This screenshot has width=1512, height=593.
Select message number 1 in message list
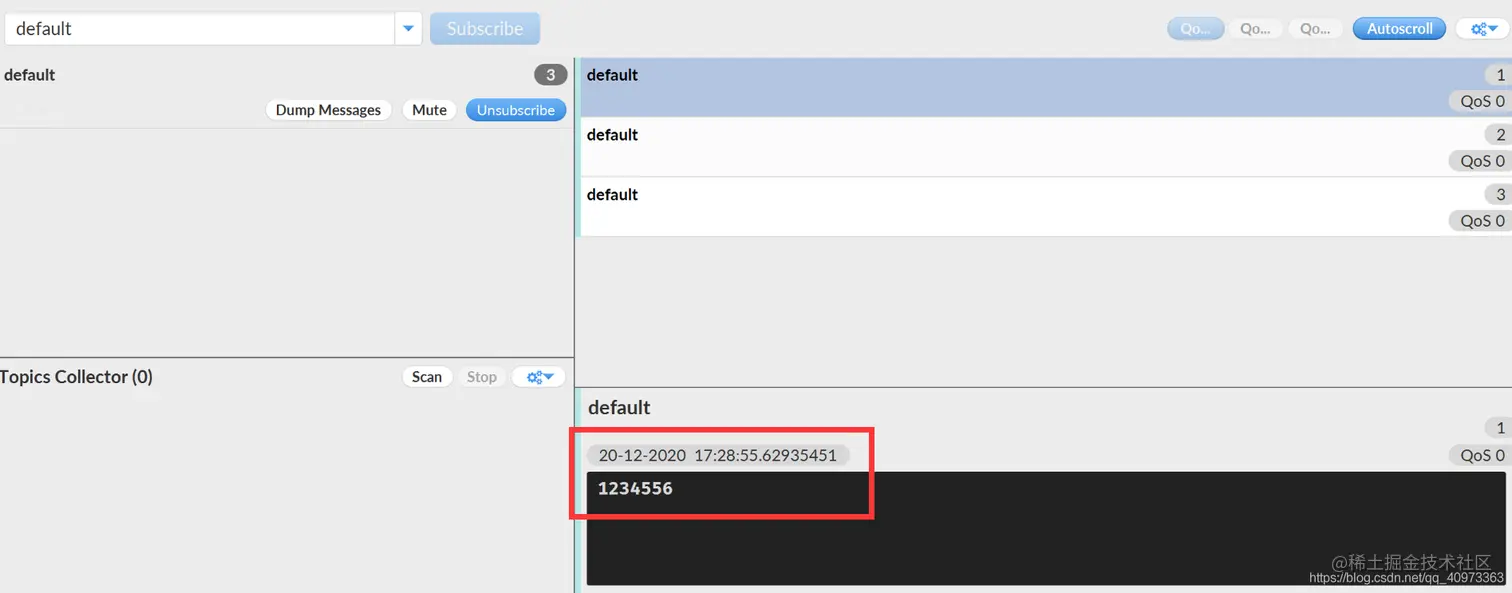(x=1045, y=87)
